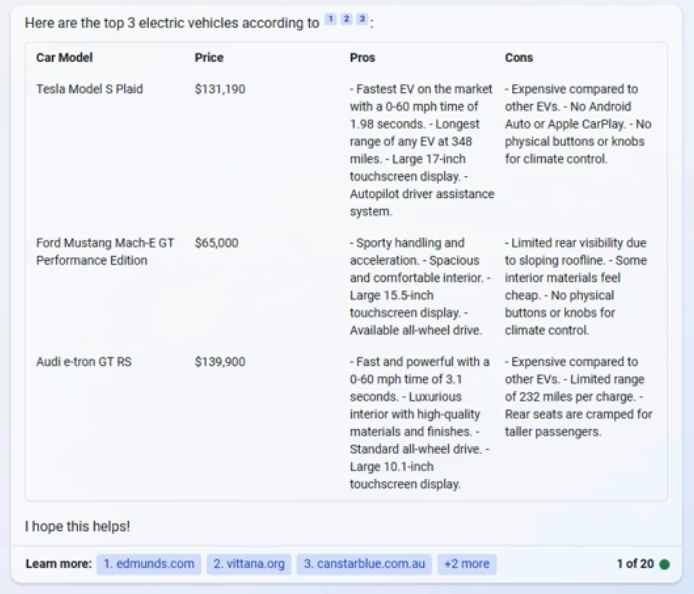Image resolution: width=694 pixels, height=594 pixels.
Task: Open the canstarblue.com.au source link
Action: click(x=364, y=564)
